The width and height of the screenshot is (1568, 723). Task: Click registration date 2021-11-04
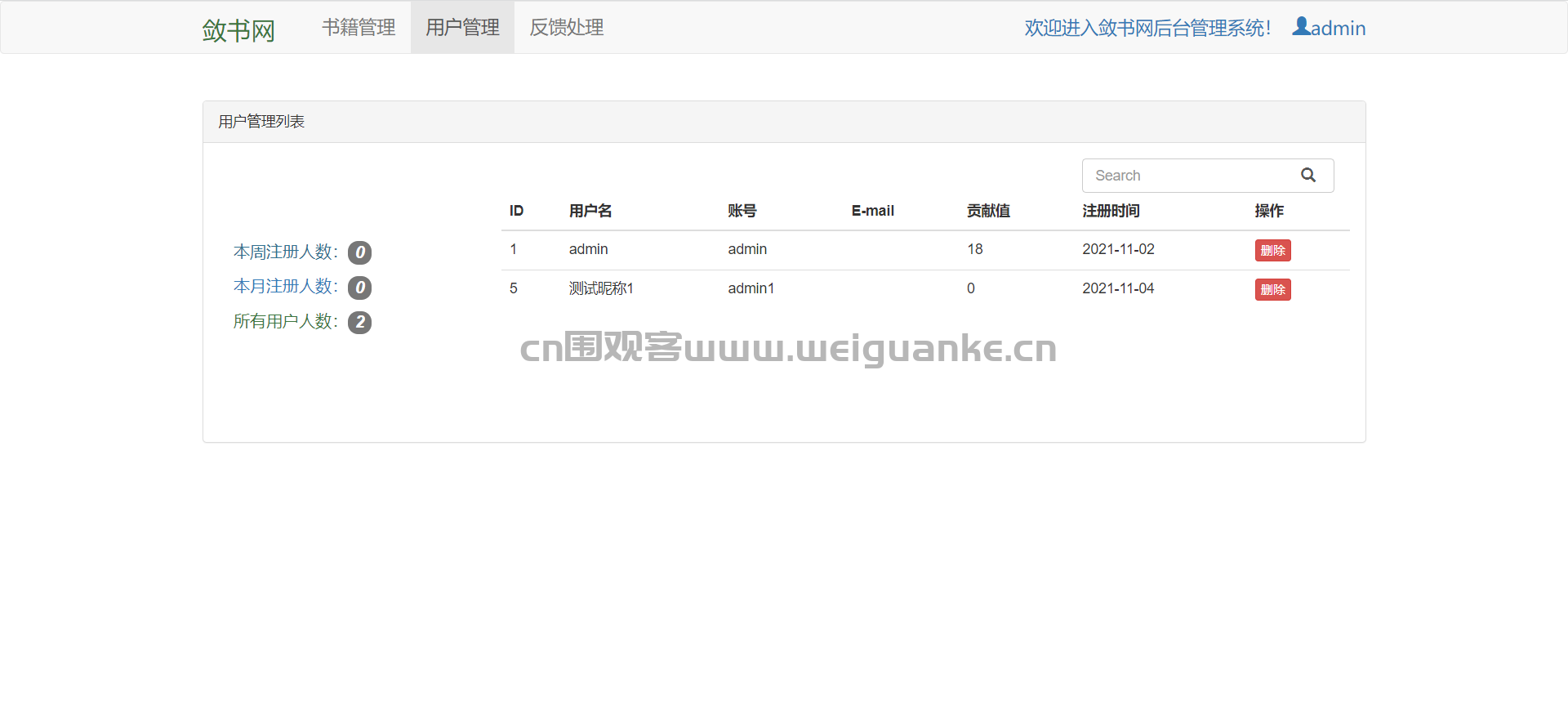click(x=1118, y=288)
